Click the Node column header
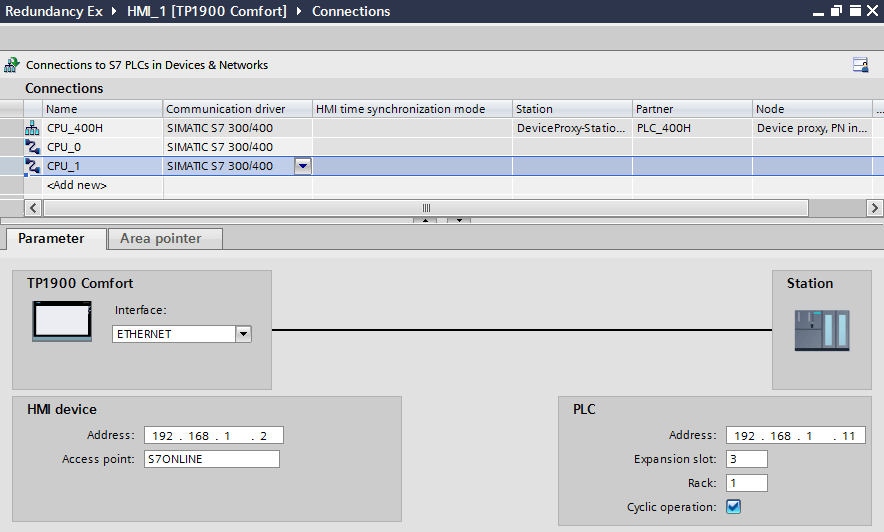884x532 pixels. (812, 109)
